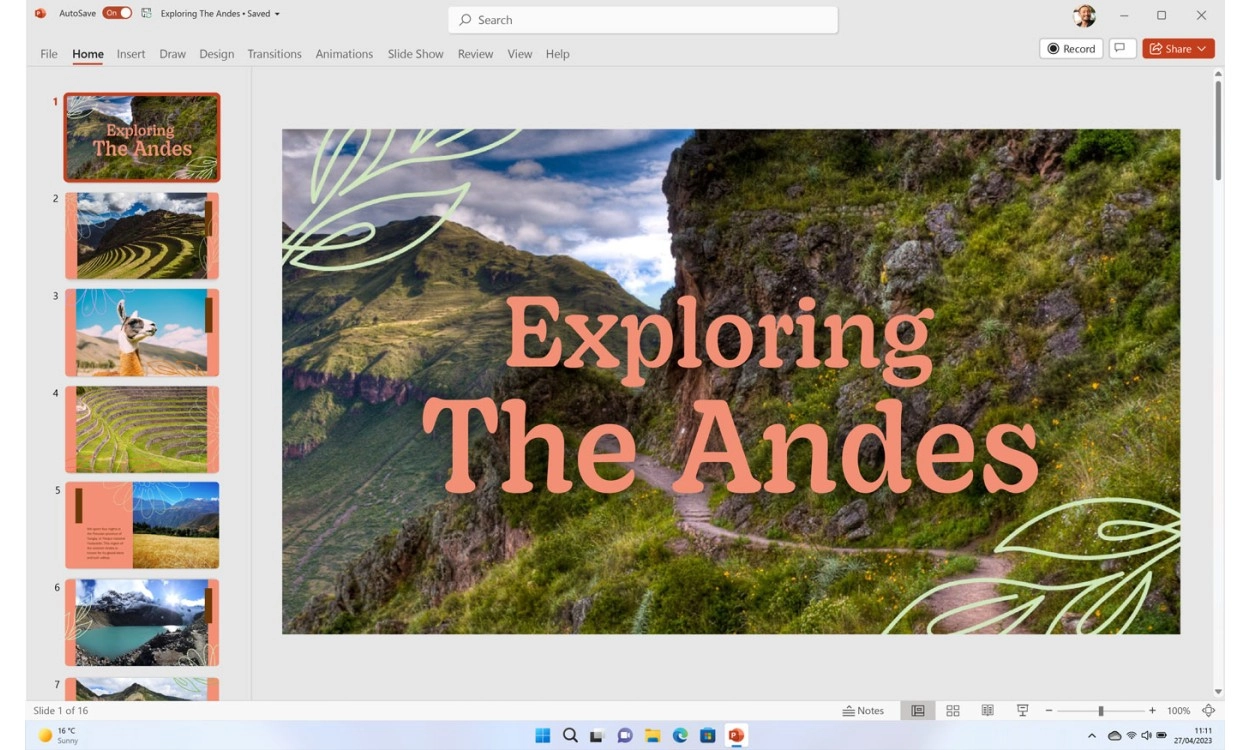
Task: Open Reading View from status bar
Action: [987, 710]
